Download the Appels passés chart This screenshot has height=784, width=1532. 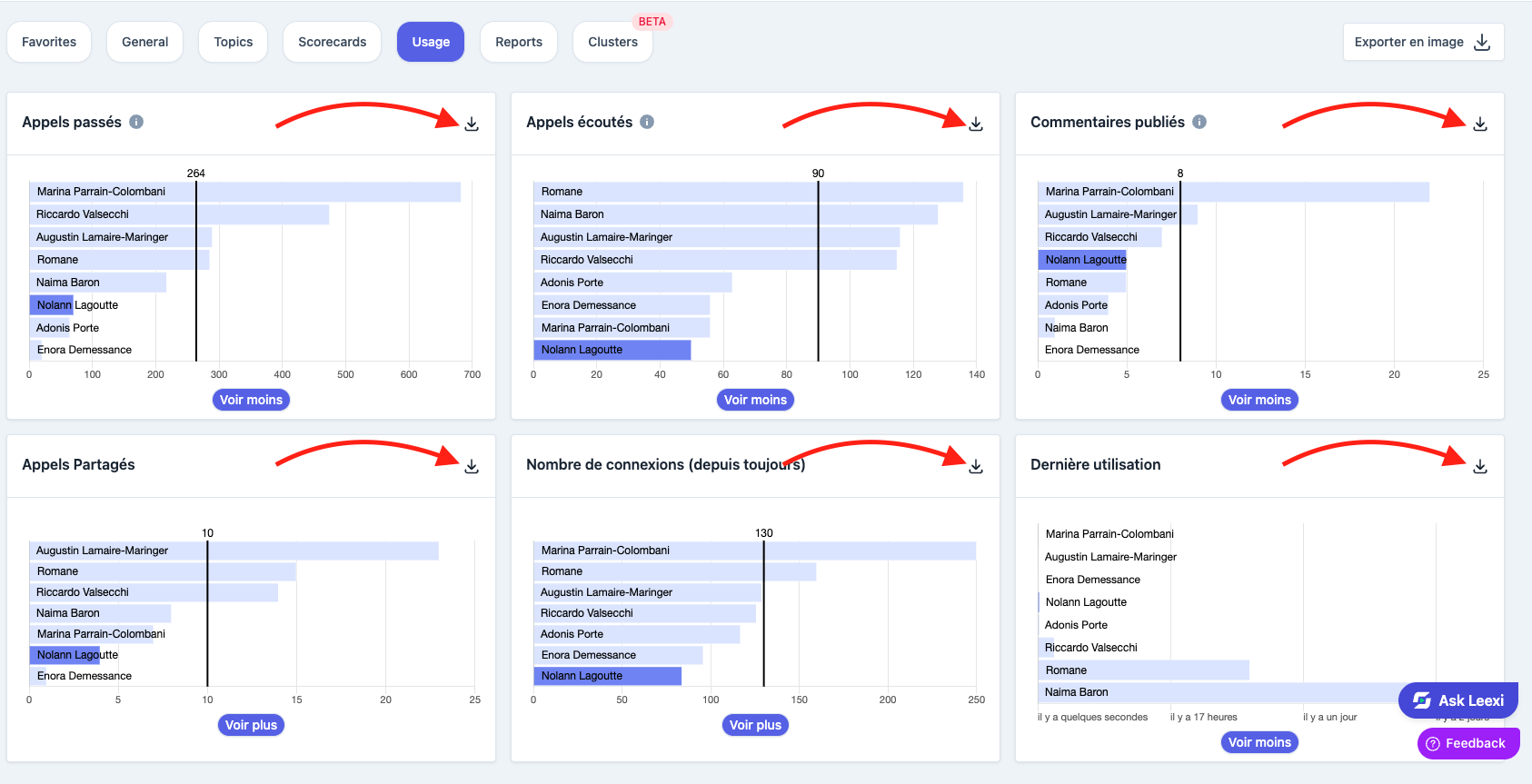click(472, 124)
